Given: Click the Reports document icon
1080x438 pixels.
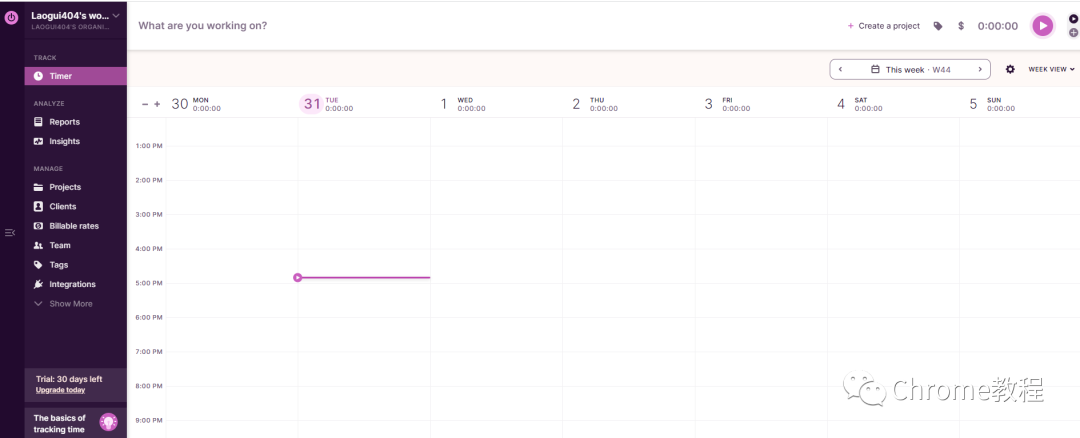Looking at the screenshot, I should [39, 122].
